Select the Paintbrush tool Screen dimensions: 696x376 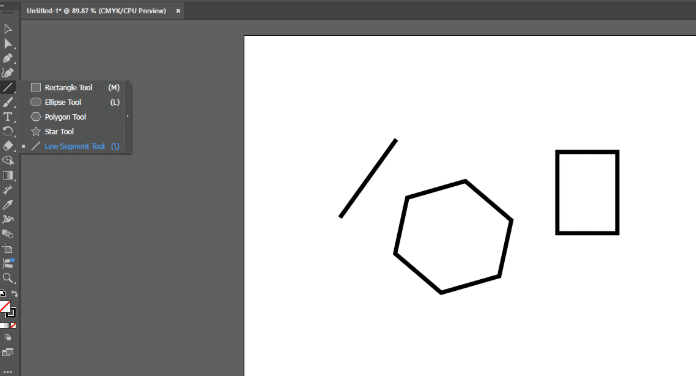[x=8, y=102]
